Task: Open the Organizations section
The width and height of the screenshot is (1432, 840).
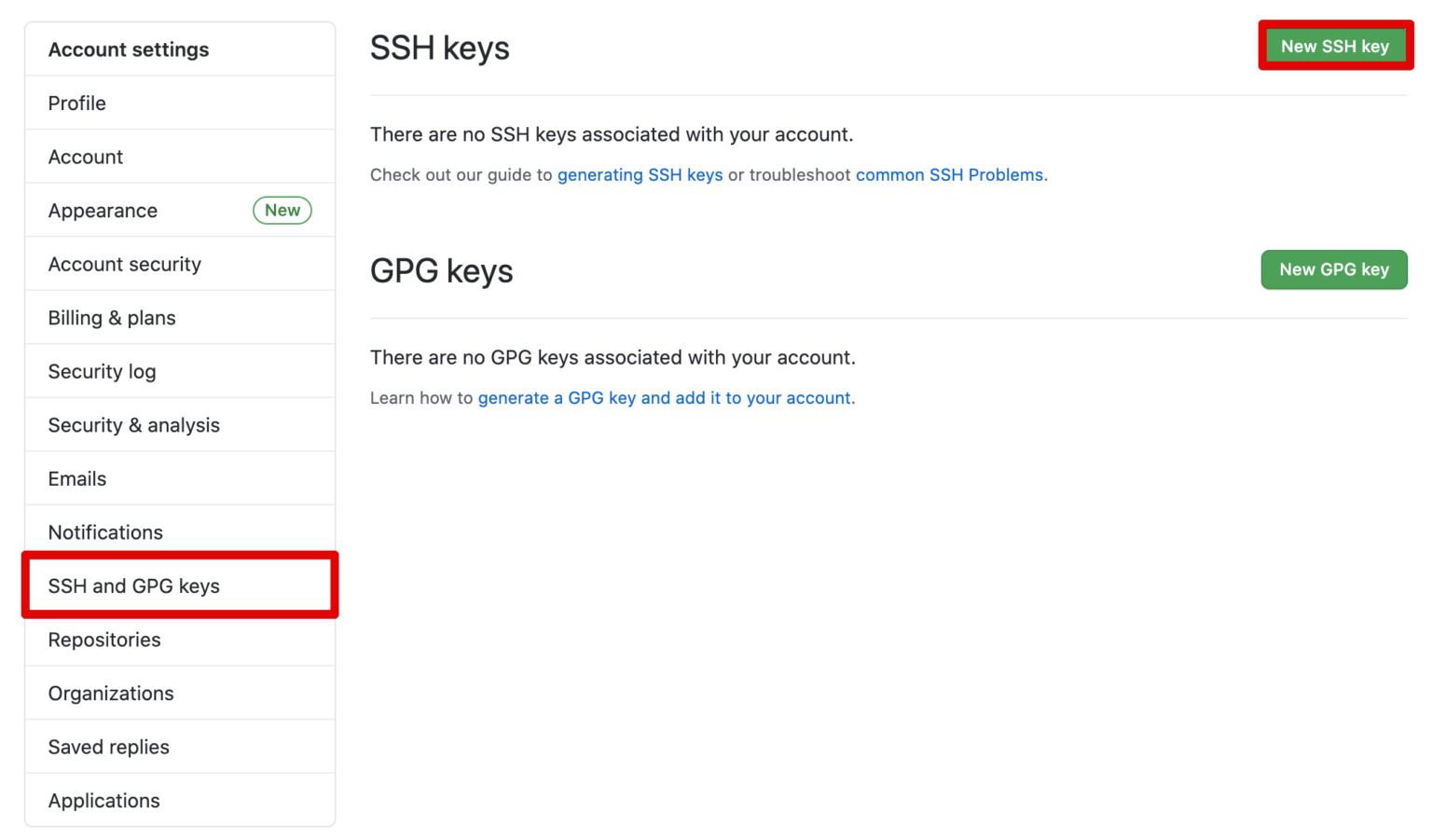Action: pos(110,693)
